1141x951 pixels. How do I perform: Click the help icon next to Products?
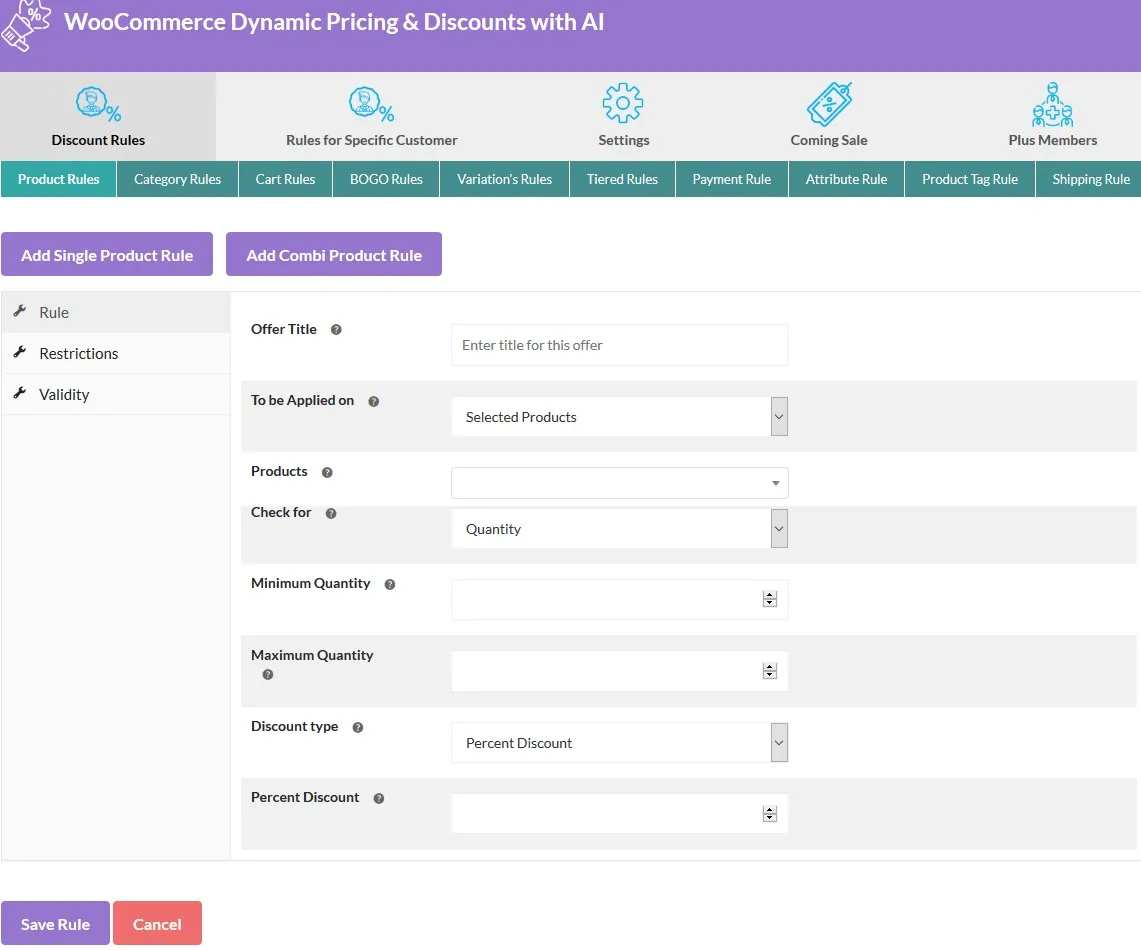[x=326, y=471]
